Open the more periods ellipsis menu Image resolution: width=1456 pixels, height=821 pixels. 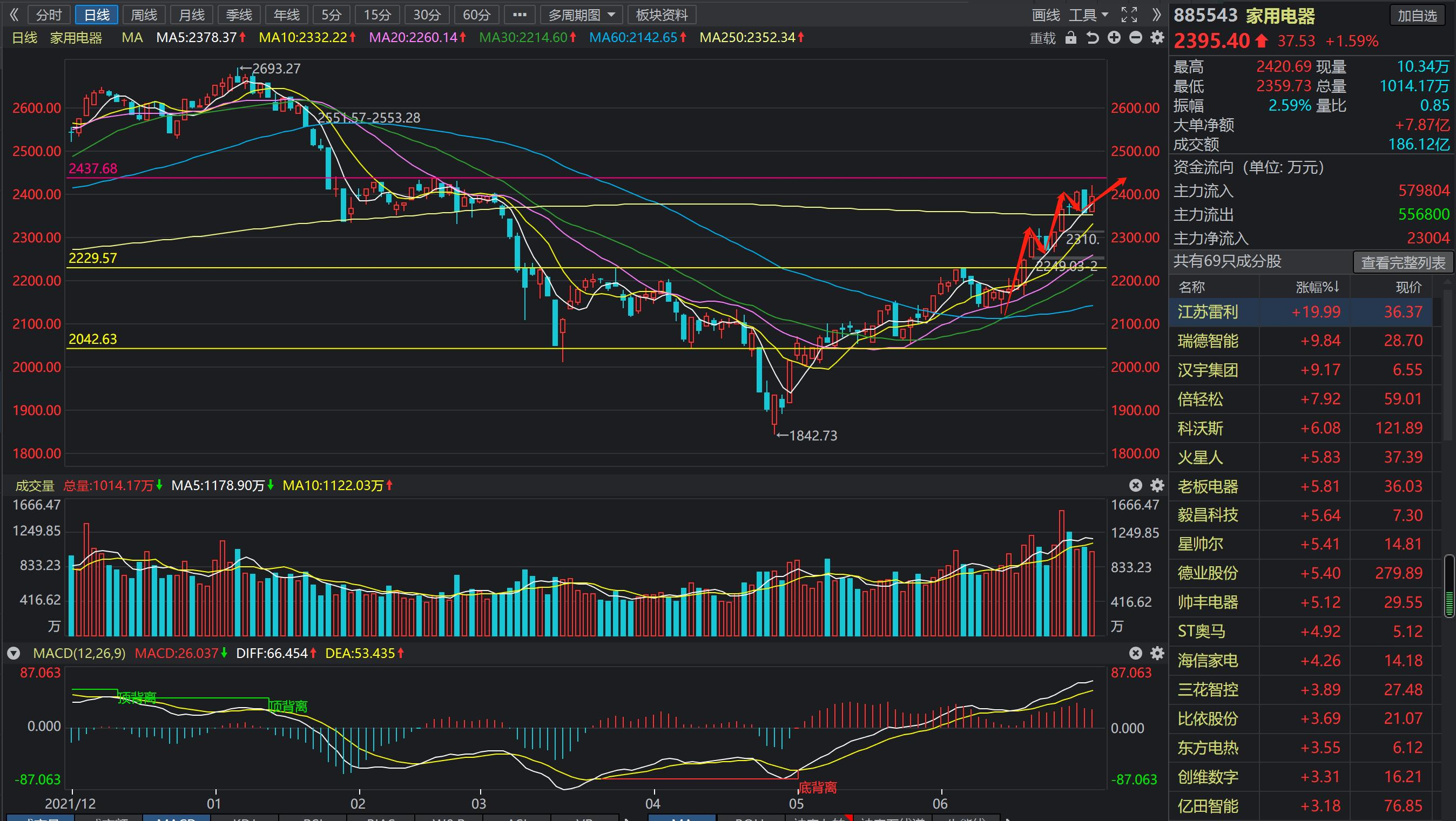point(520,15)
